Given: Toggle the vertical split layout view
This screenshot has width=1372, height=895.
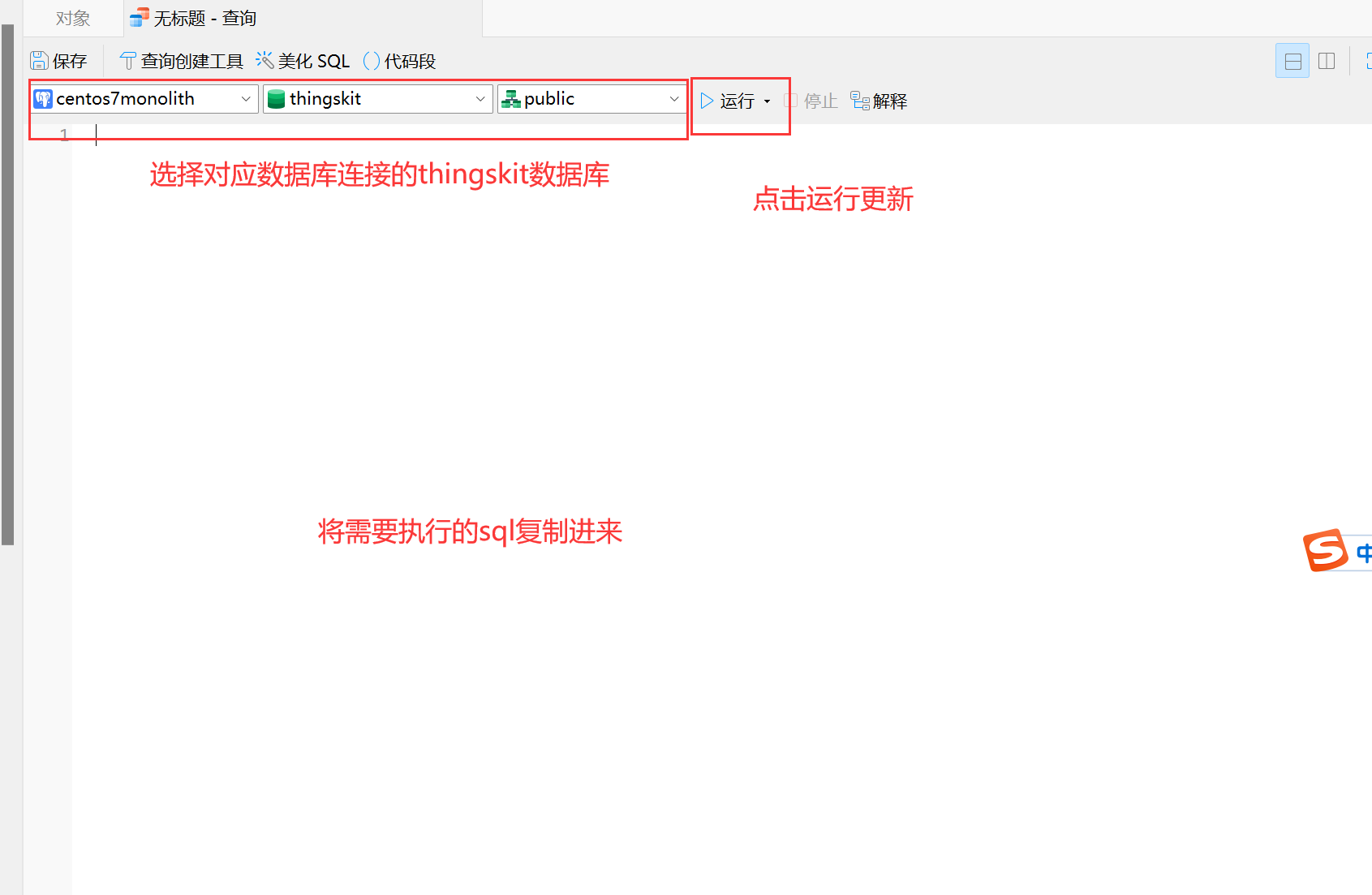Looking at the screenshot, I should [x=1327, y=61].
